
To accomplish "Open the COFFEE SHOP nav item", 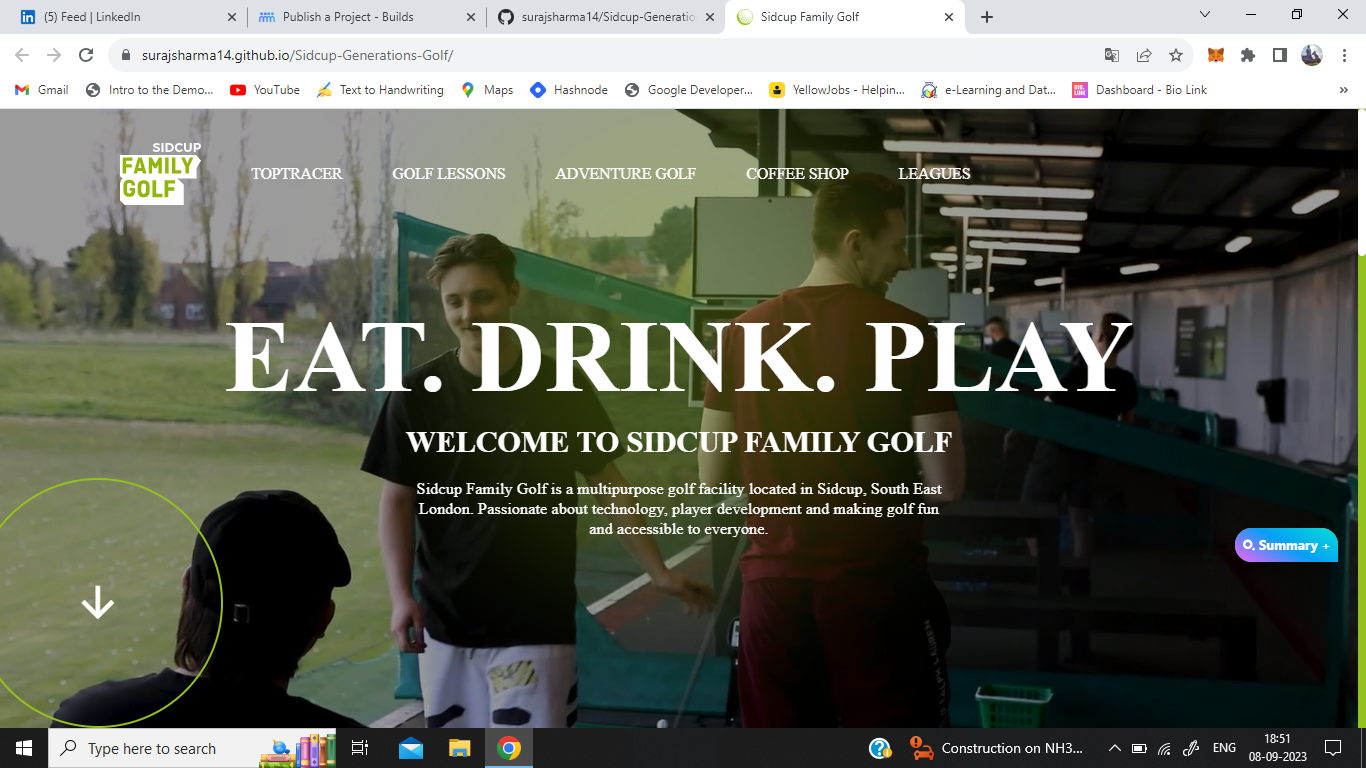I will 797,174.
